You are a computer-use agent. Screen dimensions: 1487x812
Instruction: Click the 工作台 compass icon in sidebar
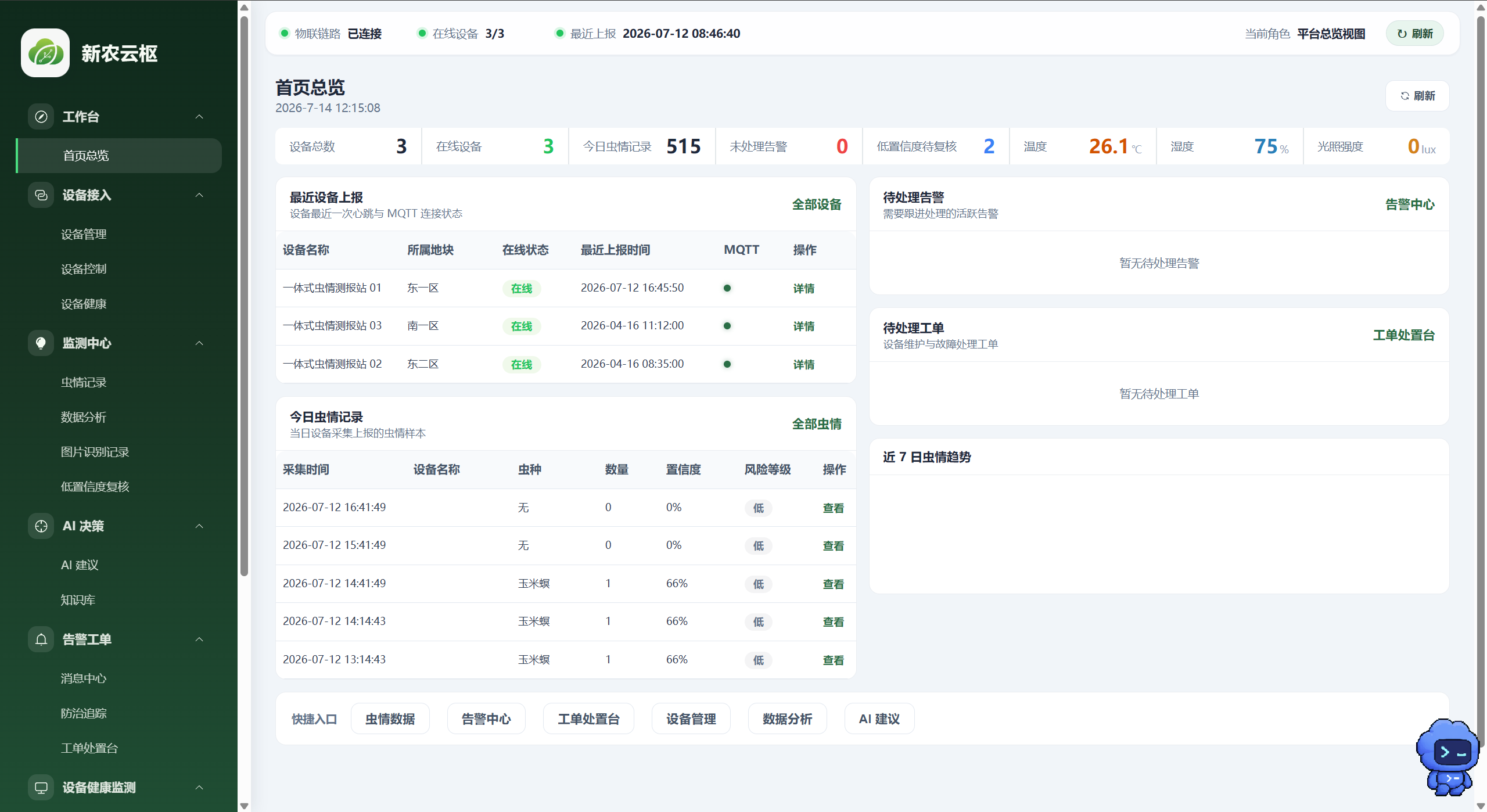(41, 117)
